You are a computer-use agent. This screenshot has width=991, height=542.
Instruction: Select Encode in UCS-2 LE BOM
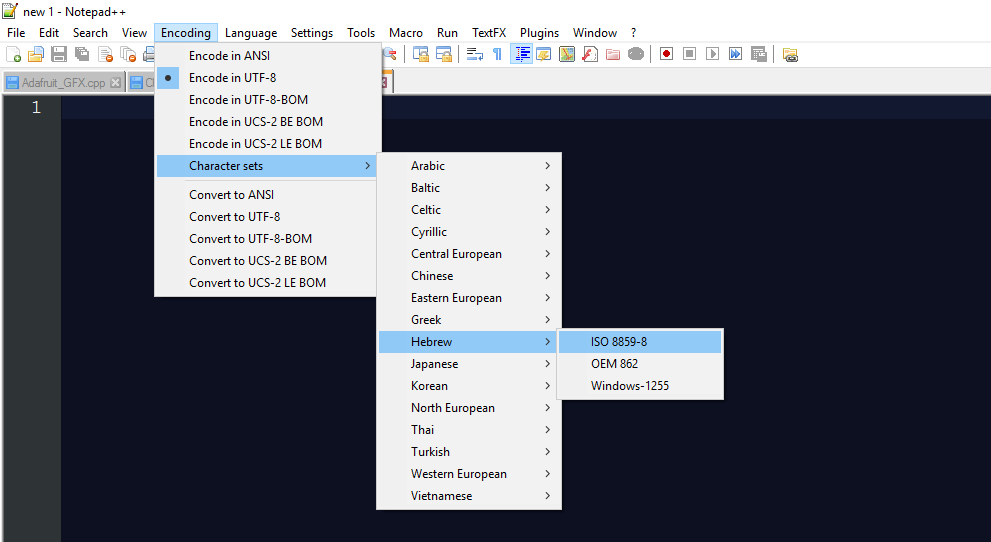coord(269,144)
